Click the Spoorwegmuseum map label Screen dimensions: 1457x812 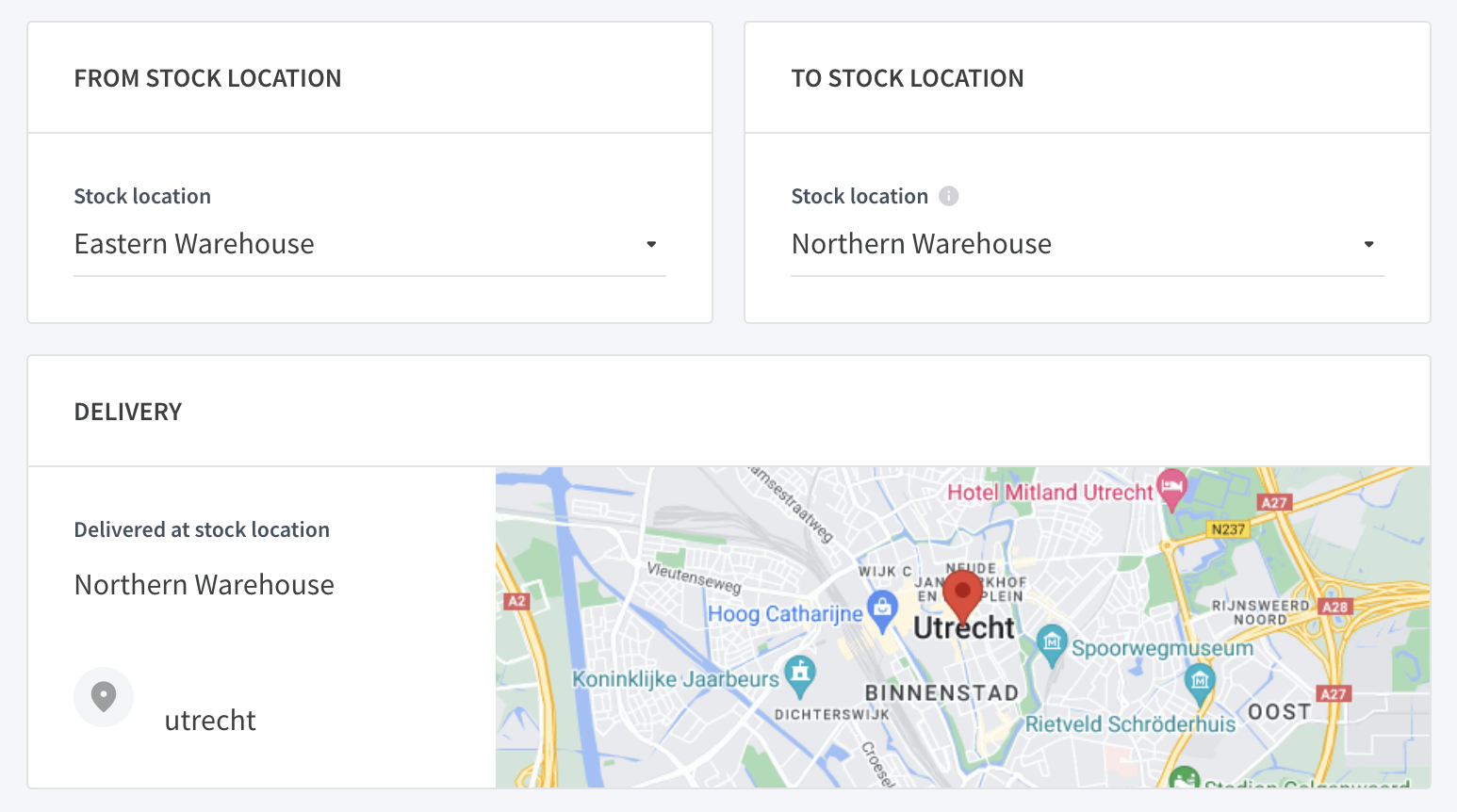[x=1162, y=648]
